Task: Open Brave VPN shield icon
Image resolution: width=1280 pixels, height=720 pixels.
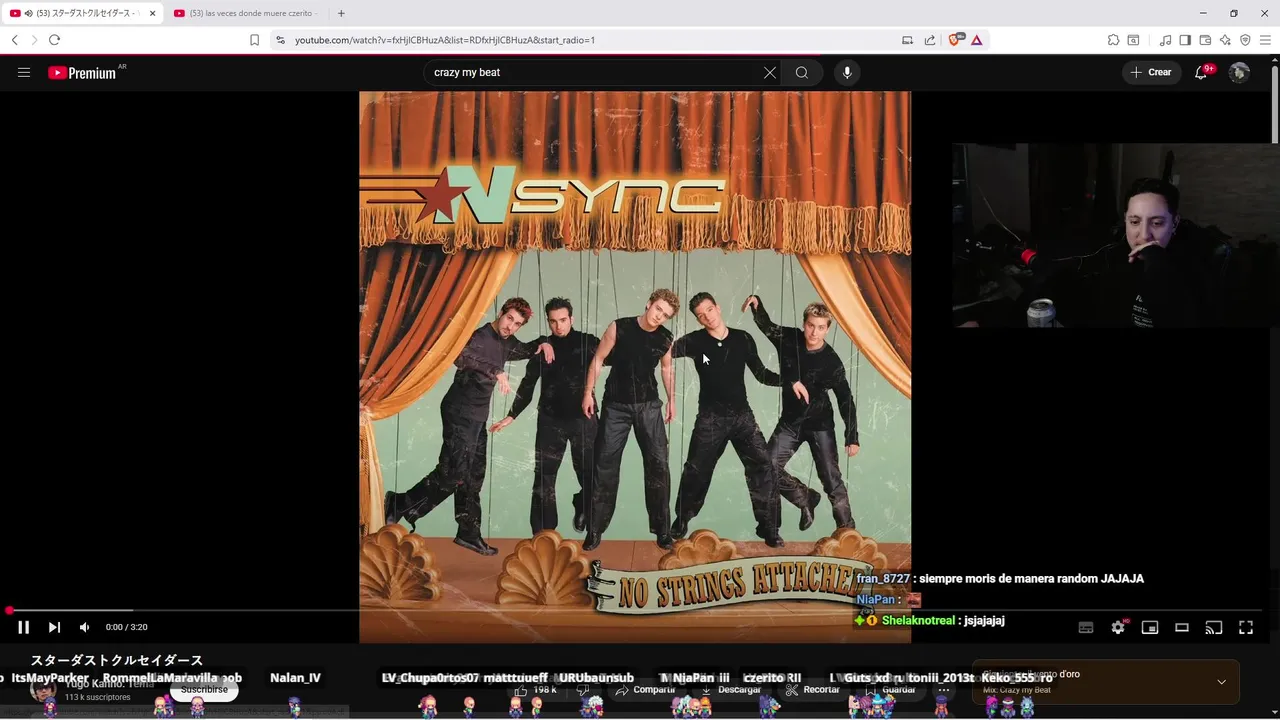Action: (x=1245, y=40)
